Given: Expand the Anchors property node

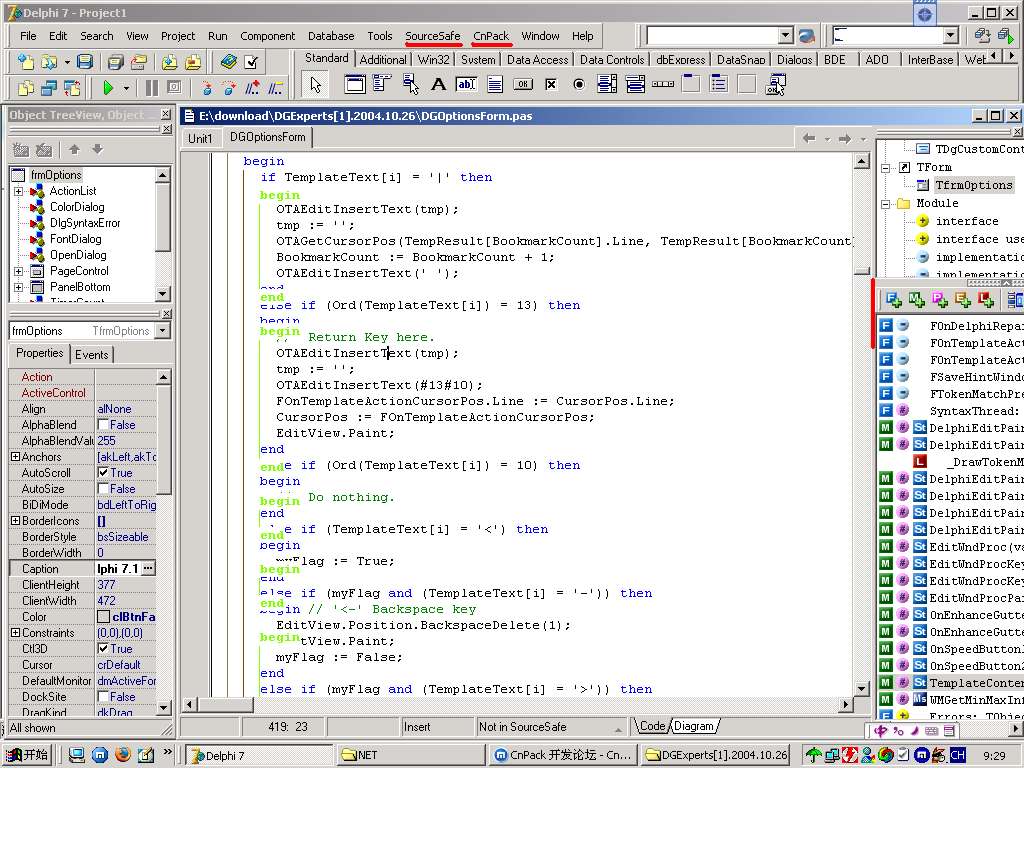Looking at the screenshot, I should coord(15,457).
